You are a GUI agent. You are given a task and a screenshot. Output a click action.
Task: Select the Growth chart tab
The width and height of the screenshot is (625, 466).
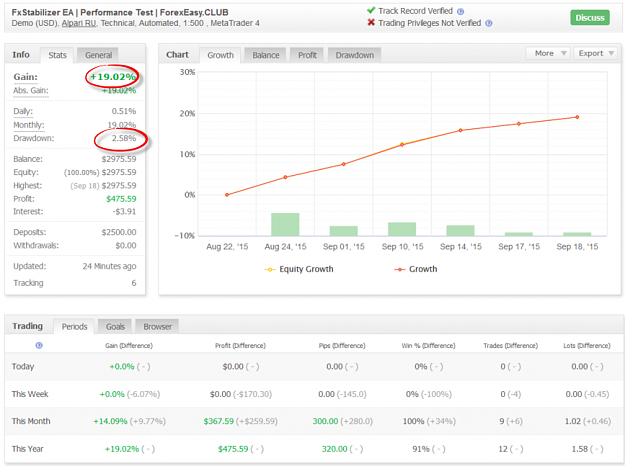coord(220,55)
